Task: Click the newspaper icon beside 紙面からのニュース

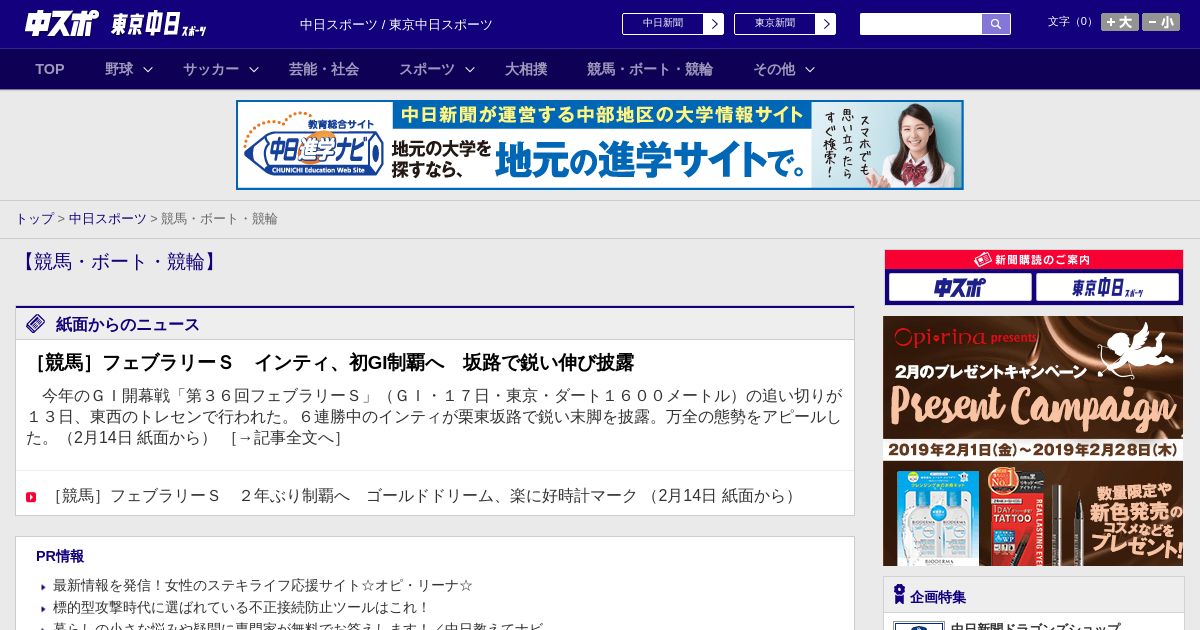Action: coord(36,323)
